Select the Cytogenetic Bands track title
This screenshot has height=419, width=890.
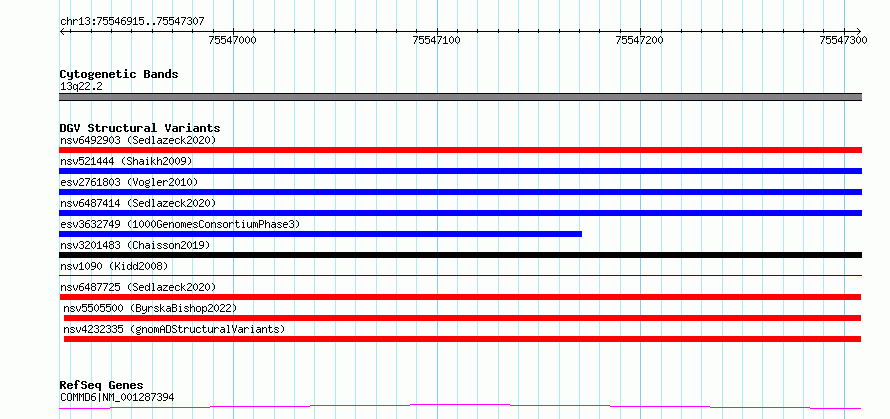tap(119, 74)
